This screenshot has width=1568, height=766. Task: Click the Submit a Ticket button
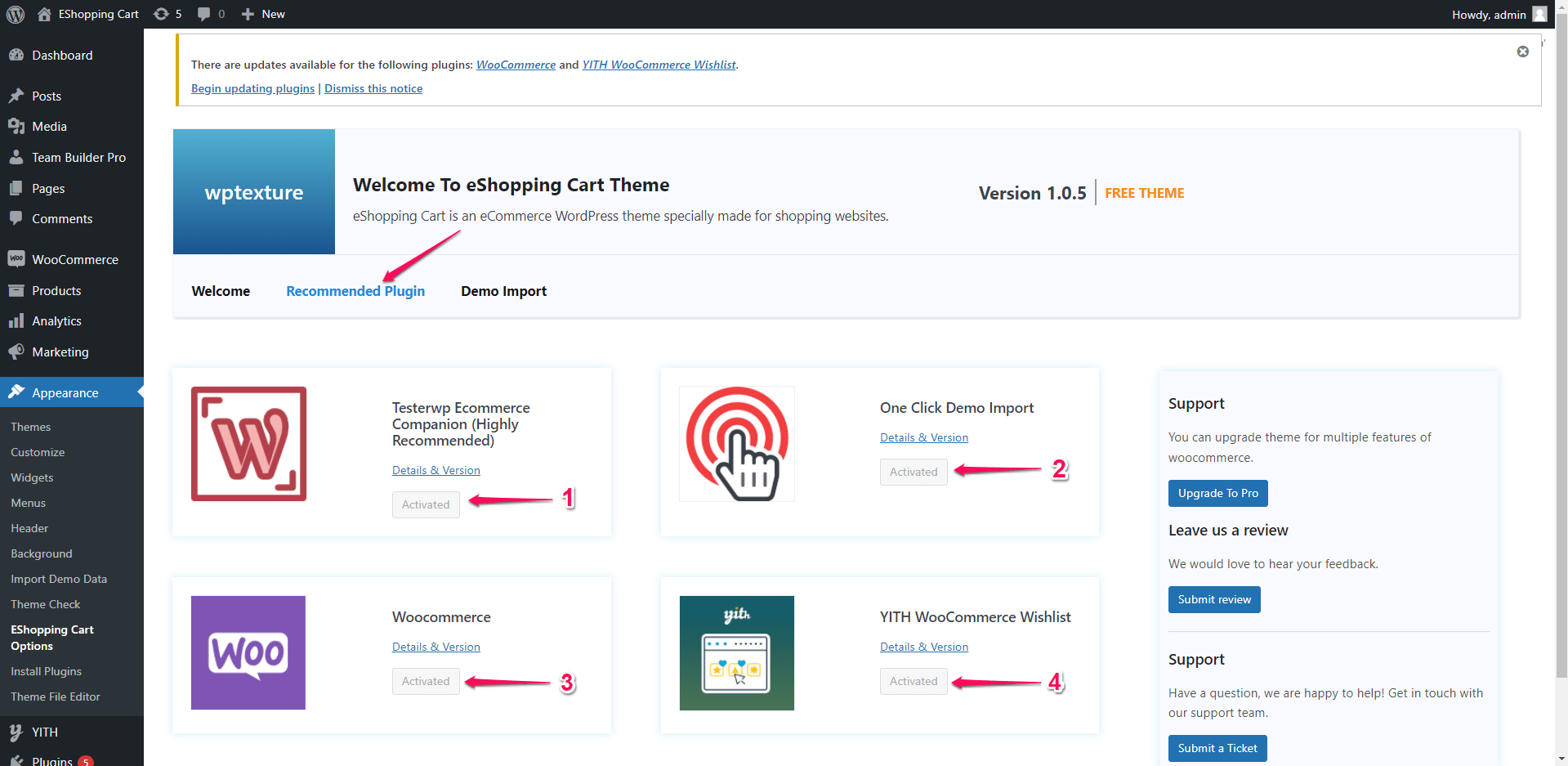1217,748
